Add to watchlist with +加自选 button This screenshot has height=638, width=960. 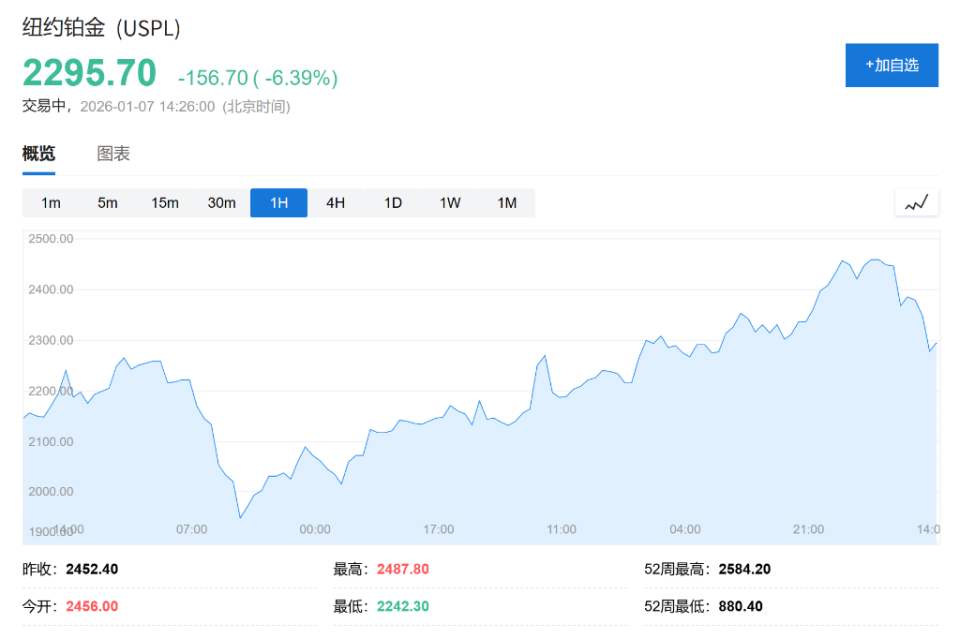(891, 65)
